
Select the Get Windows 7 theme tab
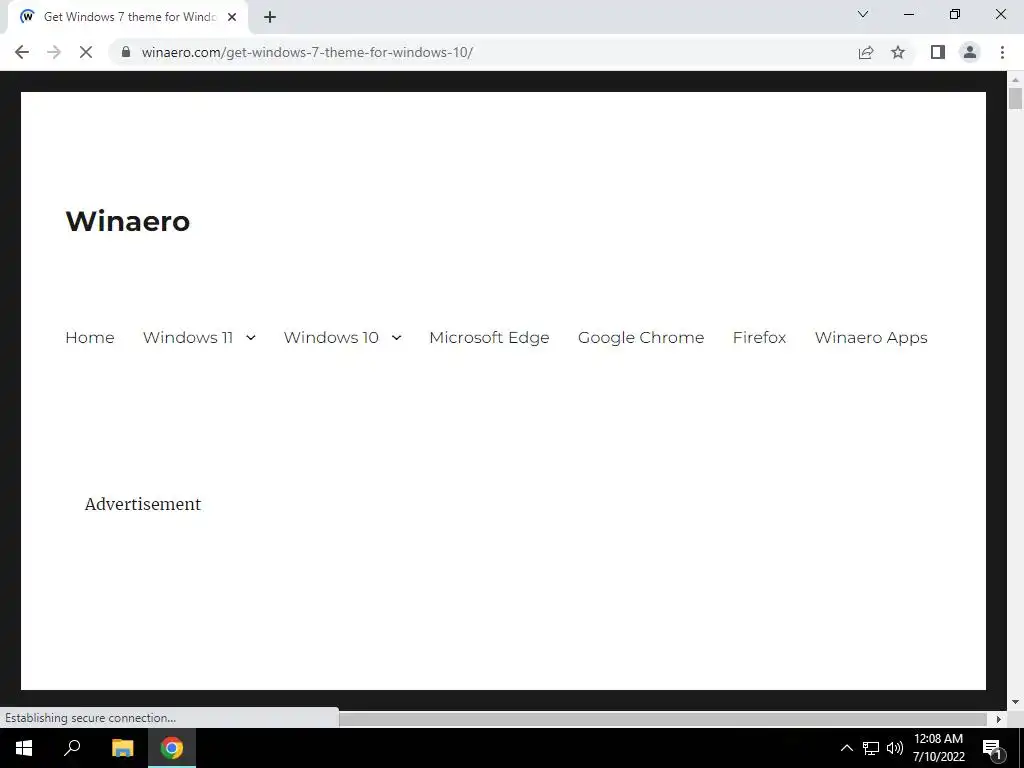click(x=129, y=17)
